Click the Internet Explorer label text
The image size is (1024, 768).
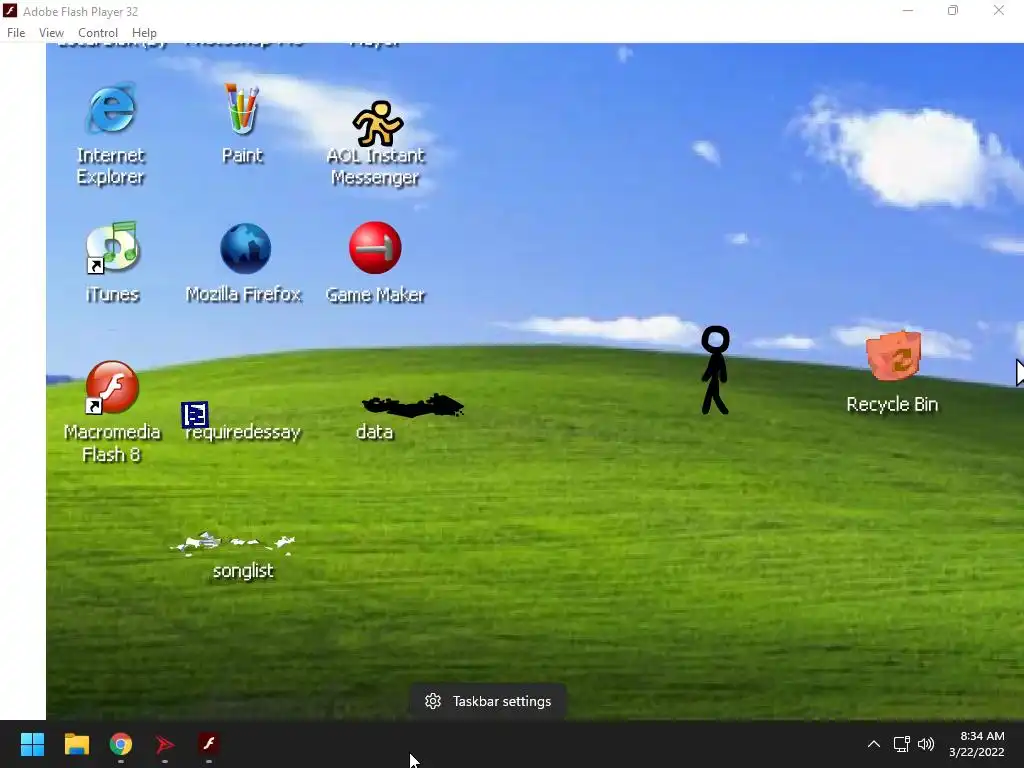(x=110, y=166)
